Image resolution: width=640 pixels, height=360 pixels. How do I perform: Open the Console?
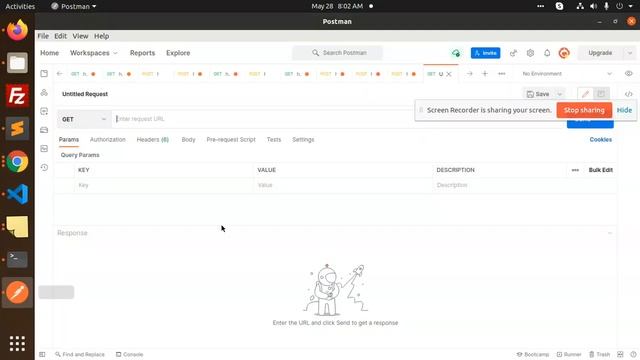coord(129,354)
